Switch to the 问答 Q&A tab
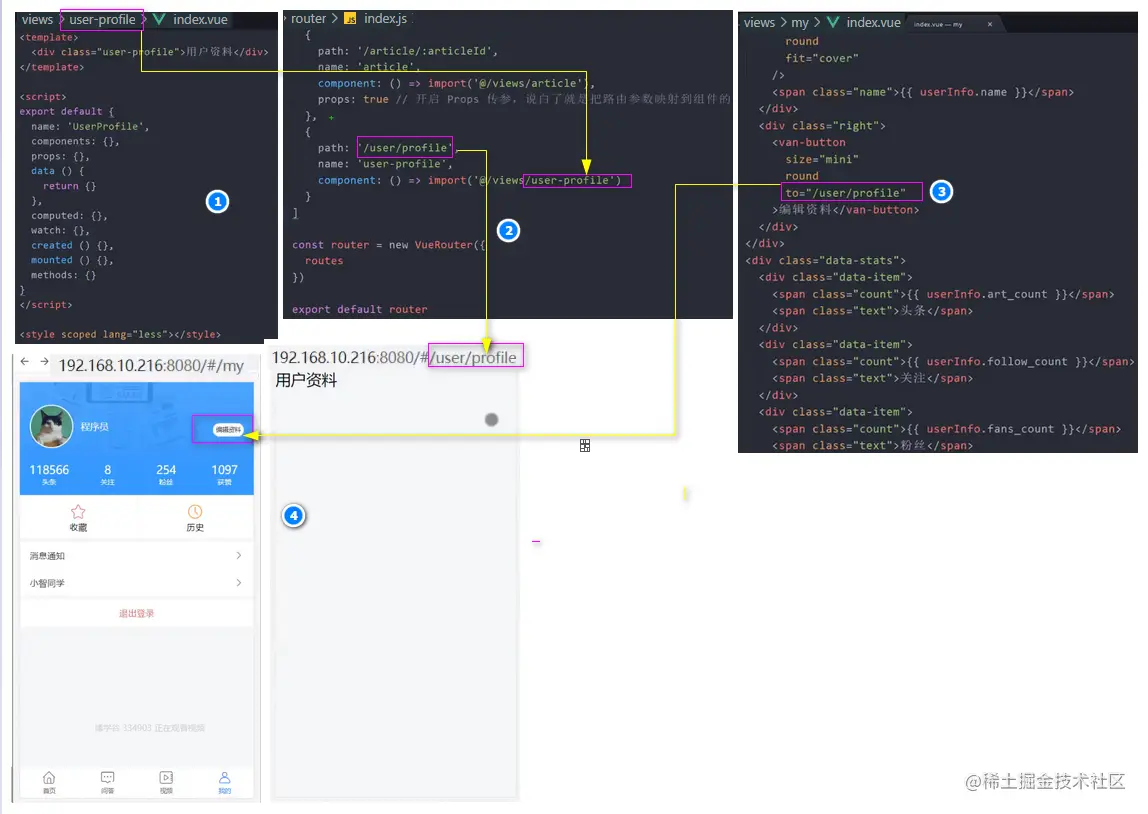Image resolution: width=1148 pixels, height=814 pixels. 108,782
